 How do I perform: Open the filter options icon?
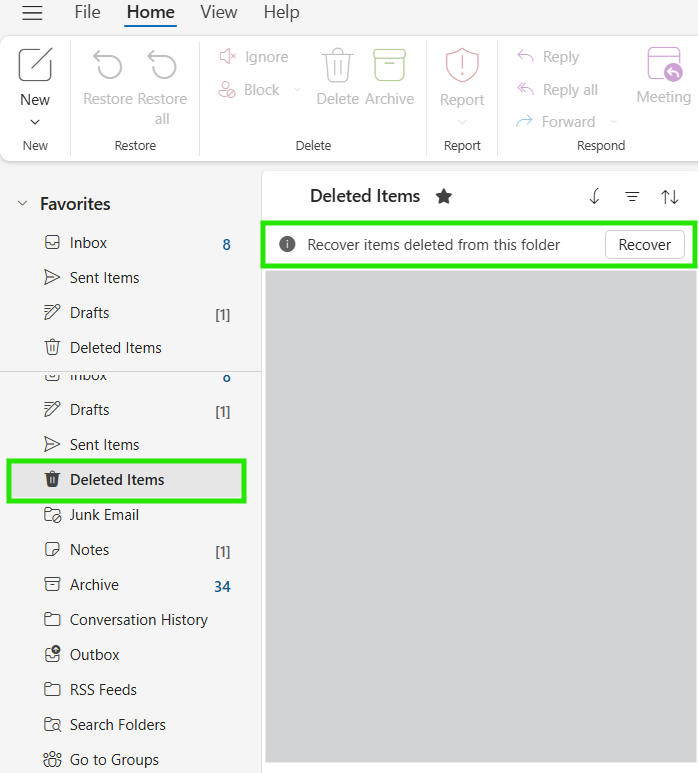(x=632, y=197)
